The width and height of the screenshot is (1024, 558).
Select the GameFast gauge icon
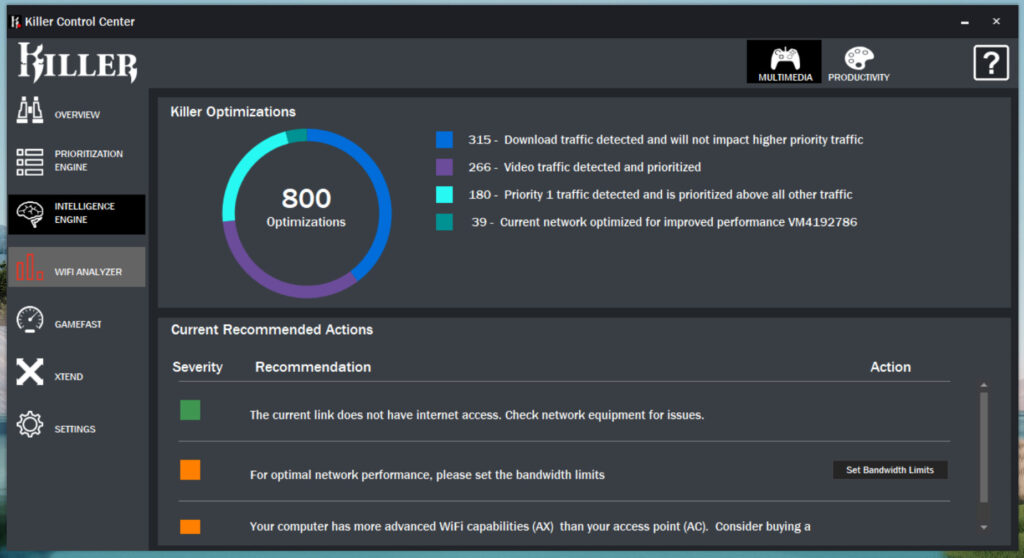[29, 320]
